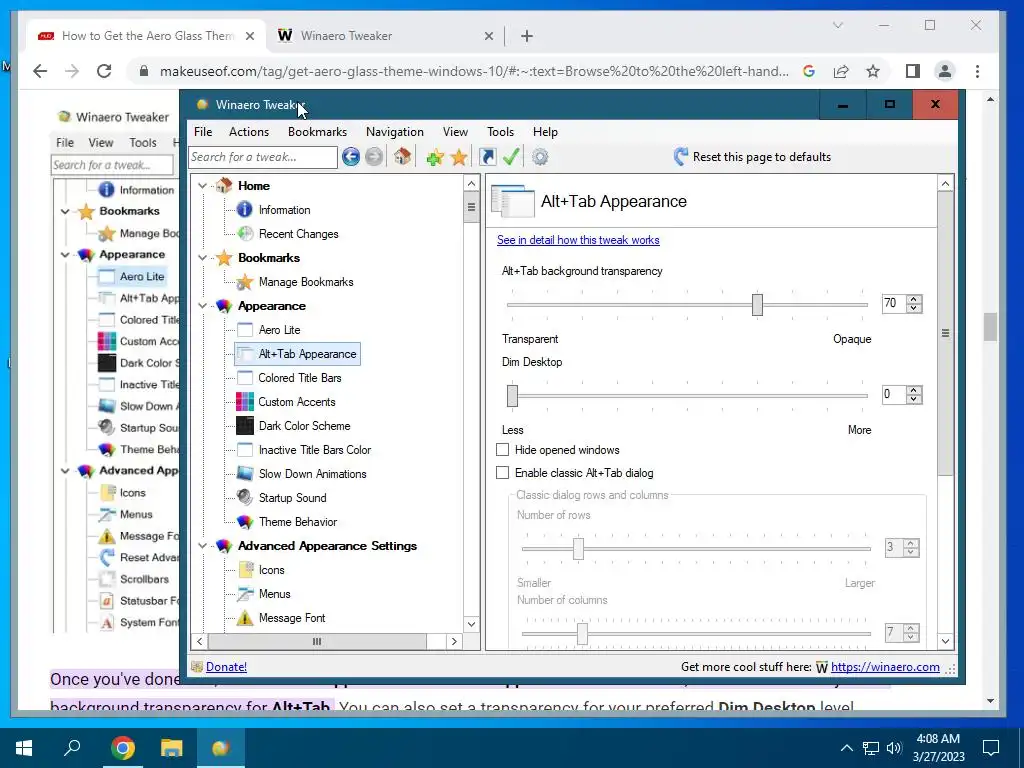Add bookmark with green plus star icon
The width and height of the screenshot is (1024, 768).
click(x=434, y=157)
